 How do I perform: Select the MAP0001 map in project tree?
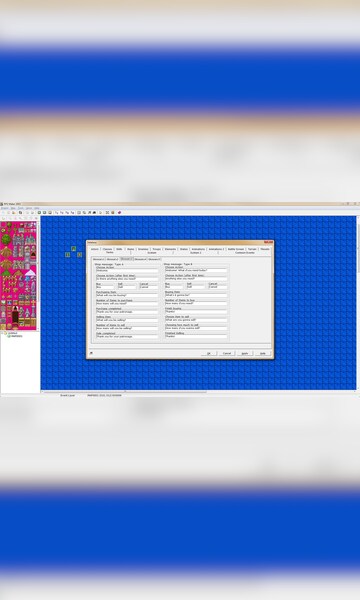[x=16, y=336]
